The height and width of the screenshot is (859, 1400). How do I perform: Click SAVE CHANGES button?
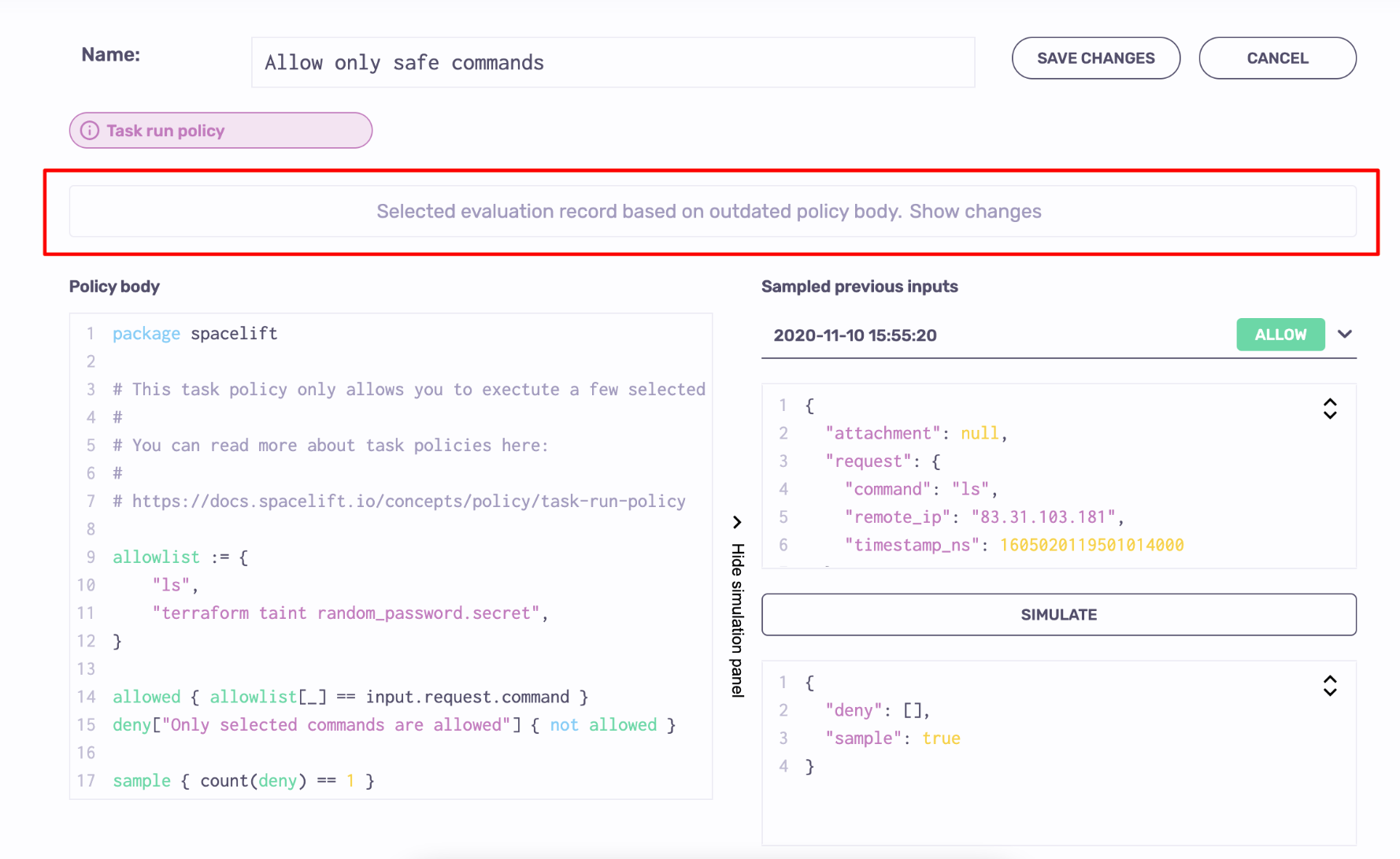coord(1095,58)
